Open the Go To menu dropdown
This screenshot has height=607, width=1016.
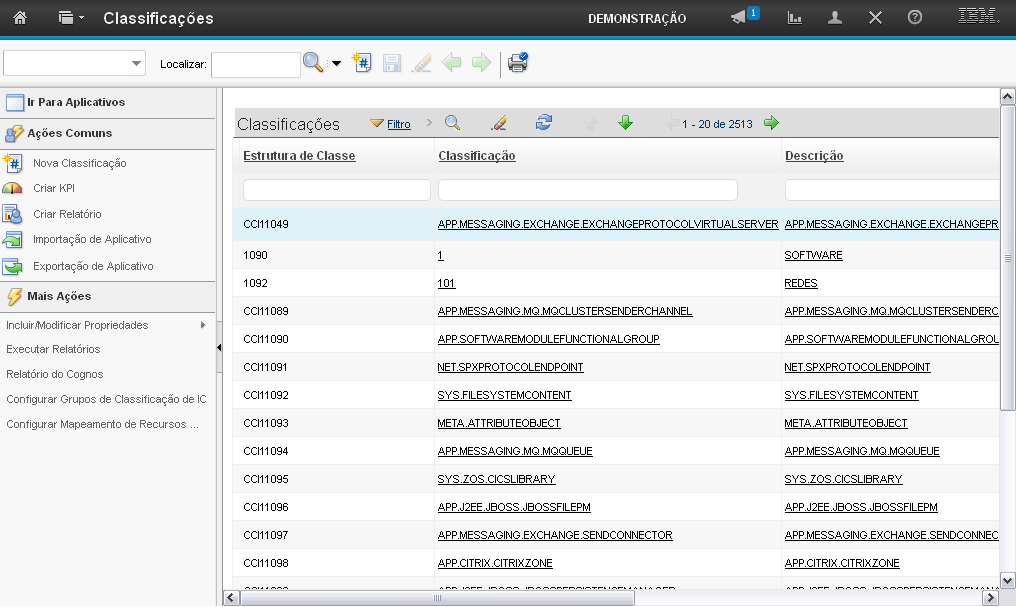[x=69, y=18]
